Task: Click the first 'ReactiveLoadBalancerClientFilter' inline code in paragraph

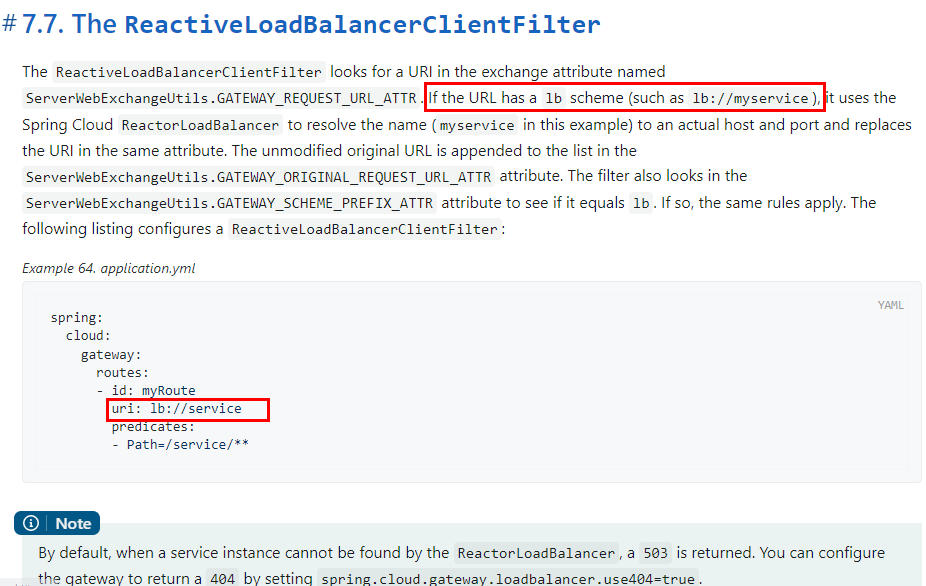Action: [189, 72]
